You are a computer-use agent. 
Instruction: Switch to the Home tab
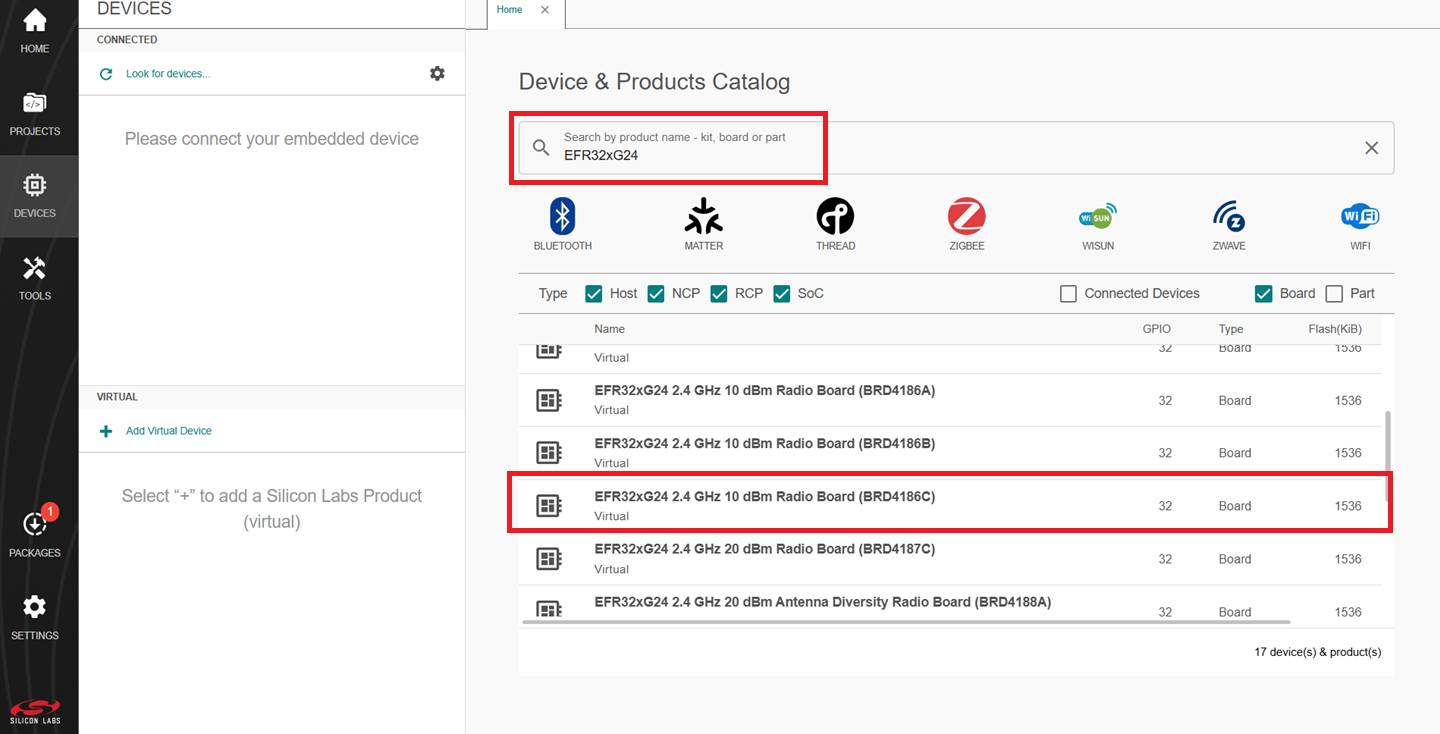click(x=510, y=10)
